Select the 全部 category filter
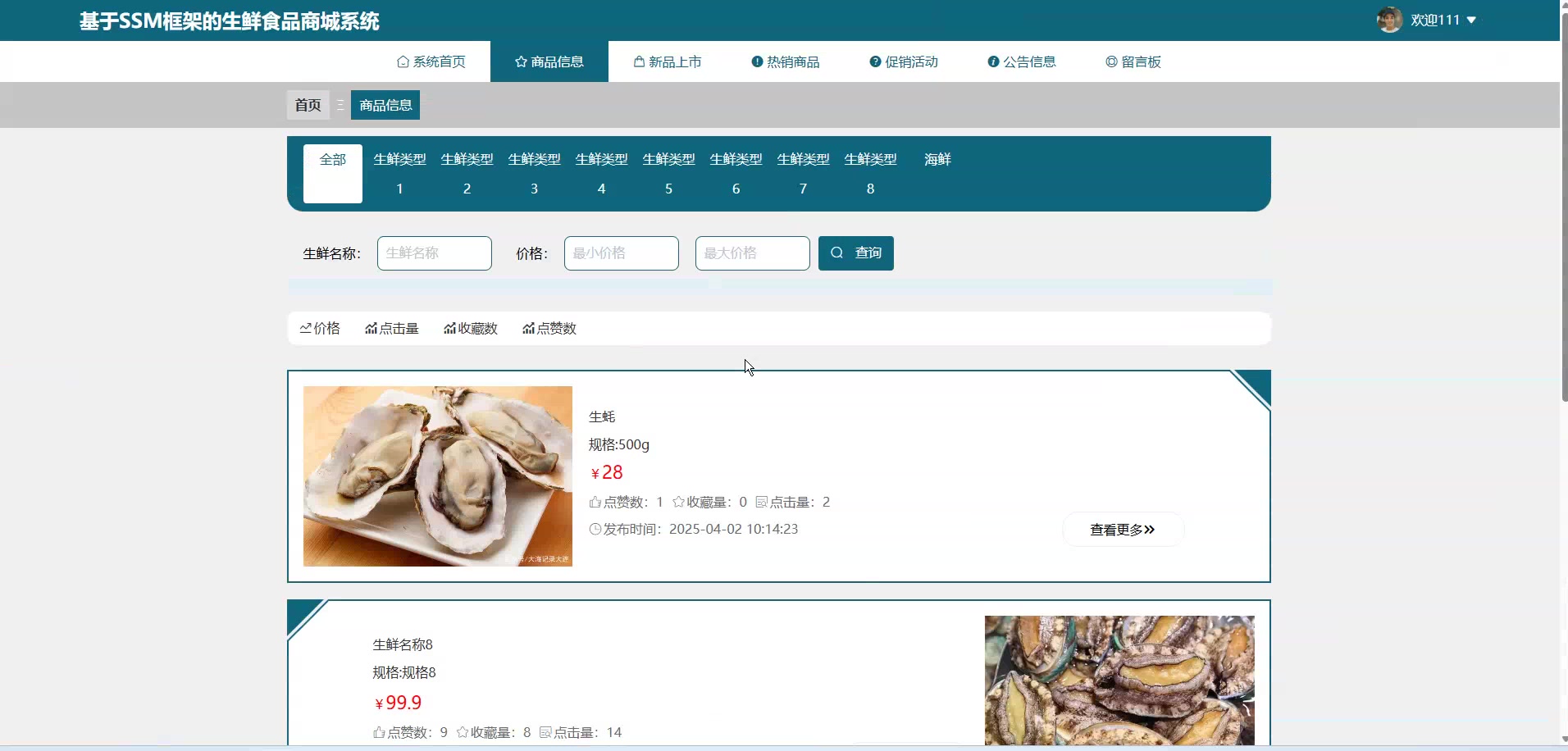The height and width of the screenshot is (751, 1568). tap(333, 174)
